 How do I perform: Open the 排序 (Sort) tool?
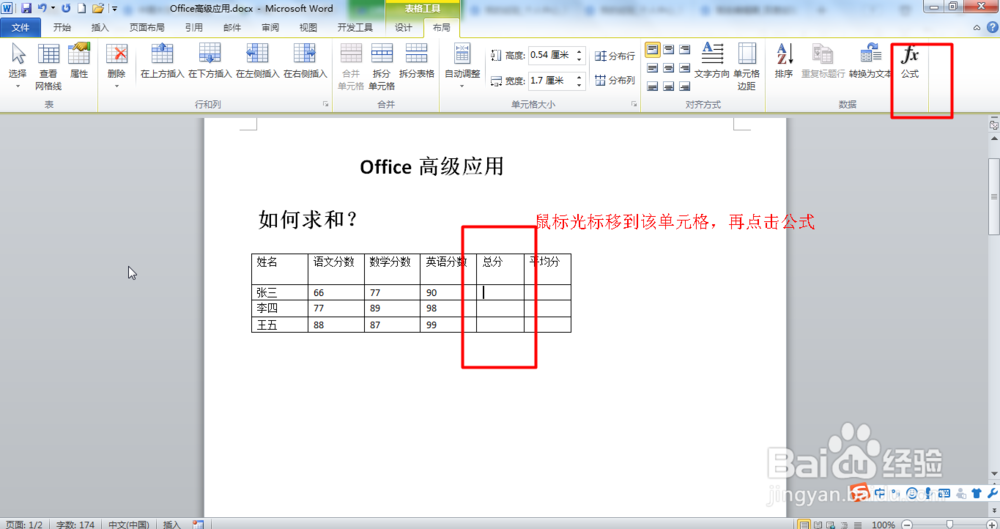coord(784,62)
